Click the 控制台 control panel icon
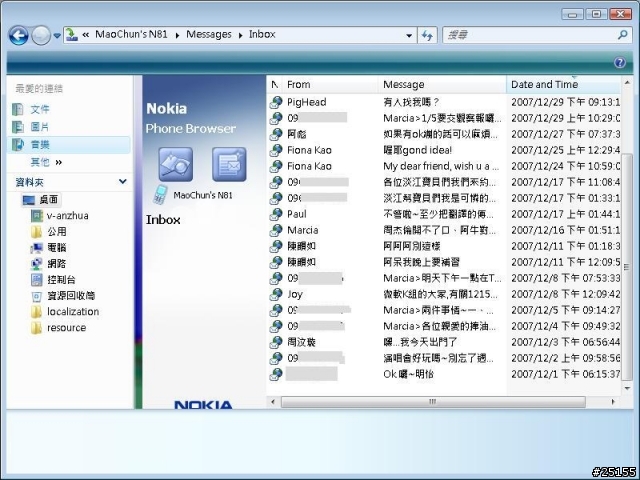Image resolution: width=640 pixels, height=480 pixels. coord(37,280)
